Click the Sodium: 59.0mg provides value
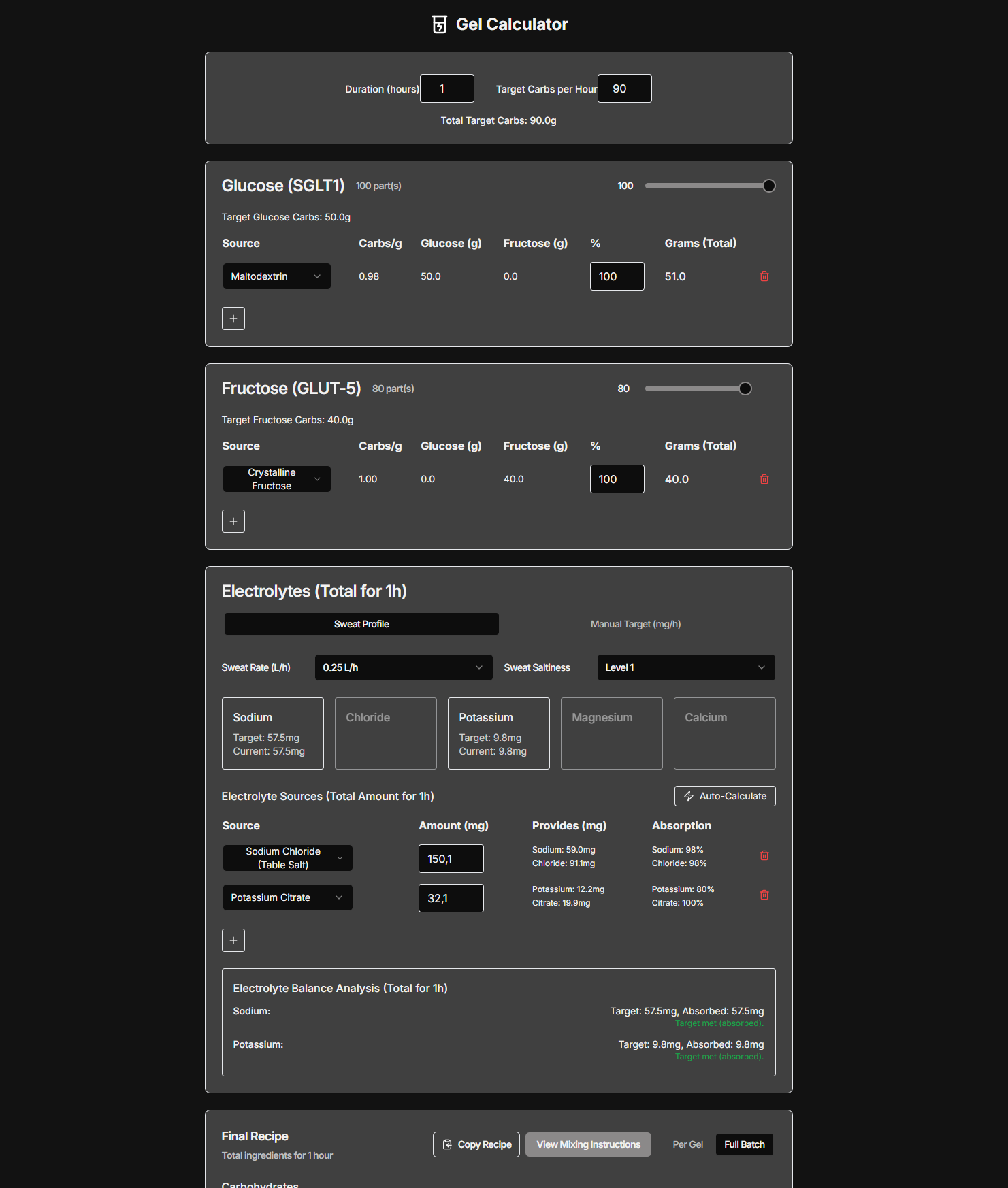1008x1188 pixels. (564, 850)
